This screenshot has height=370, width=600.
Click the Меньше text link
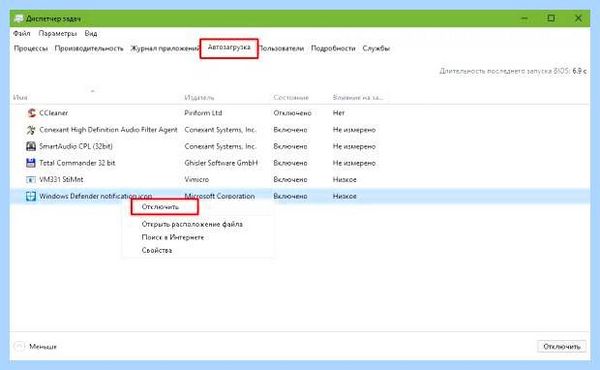coord(43,347)
